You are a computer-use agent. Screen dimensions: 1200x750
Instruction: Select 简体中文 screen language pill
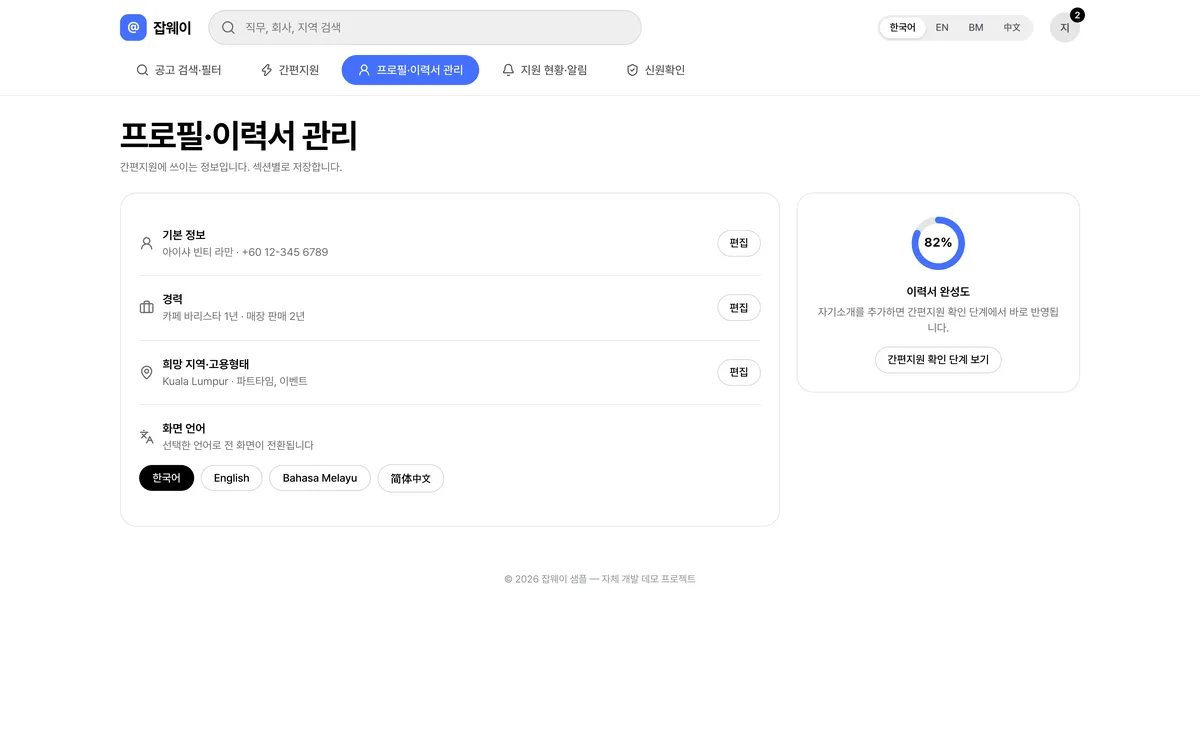click(x=411, y=478)
